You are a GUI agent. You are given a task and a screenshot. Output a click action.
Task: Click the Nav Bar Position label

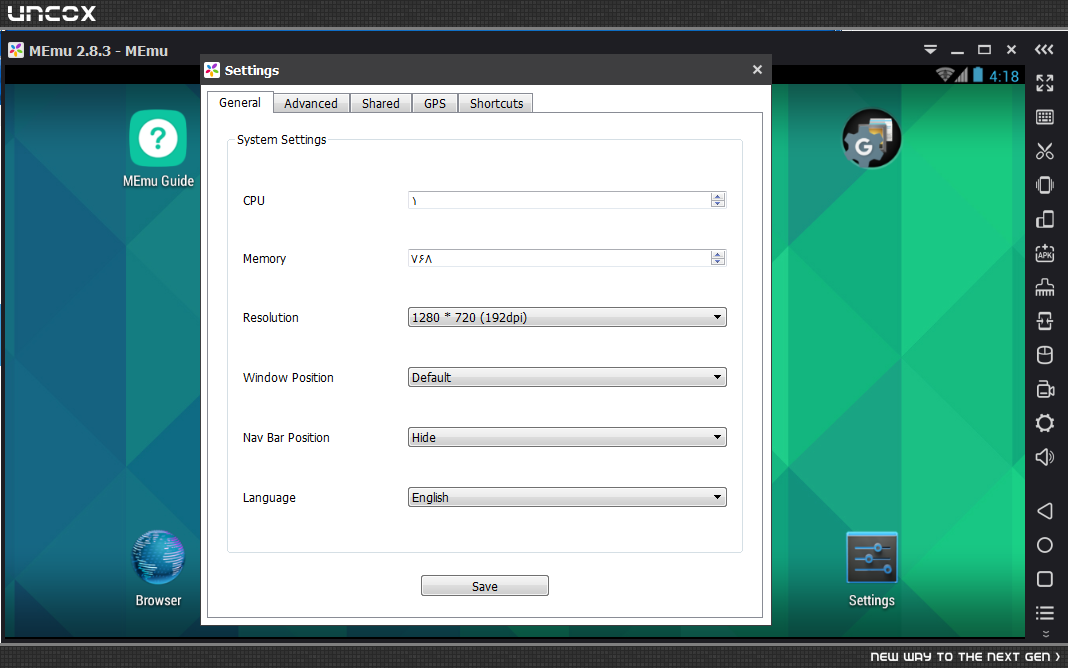[x=286, y=438]
